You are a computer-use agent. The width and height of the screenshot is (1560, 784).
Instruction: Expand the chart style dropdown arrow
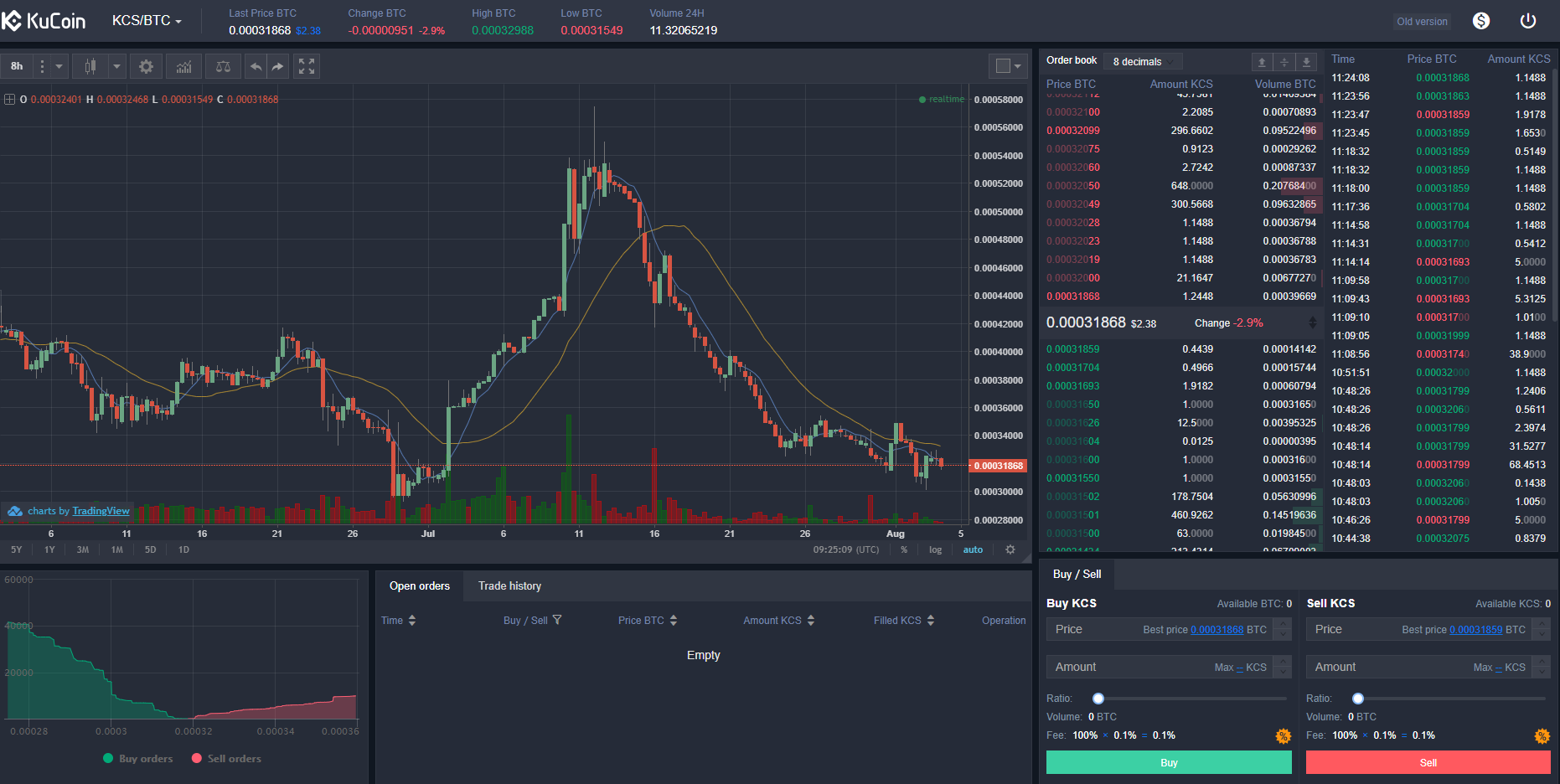[117, 66]
